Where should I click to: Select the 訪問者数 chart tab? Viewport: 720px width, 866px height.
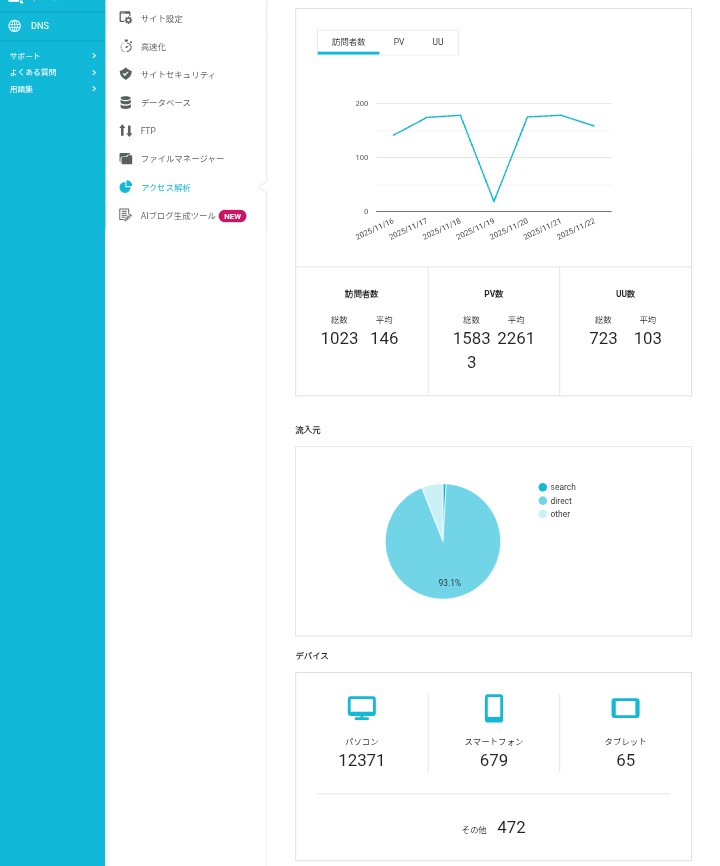[x=348, y=42]
